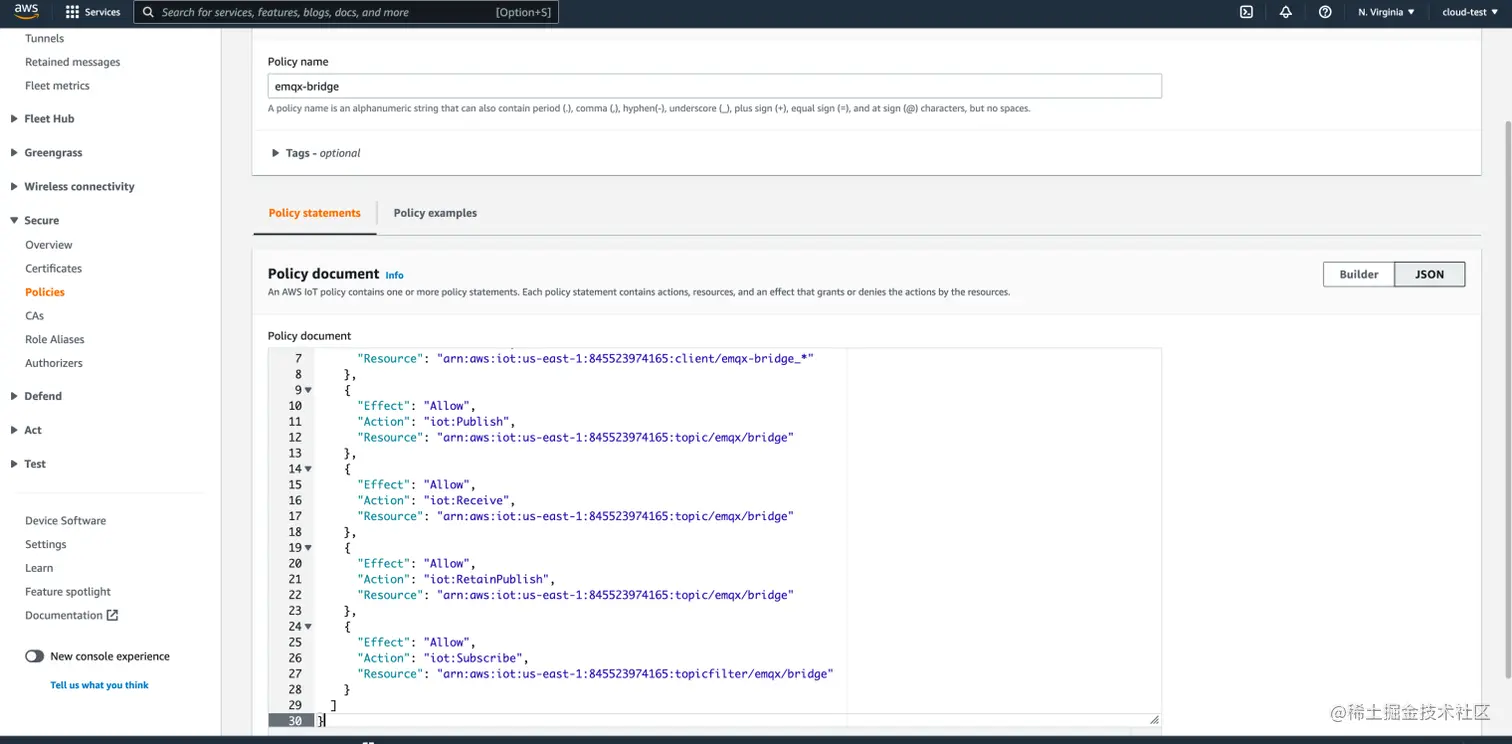Select Policies in the sidebar
Image resolution: width=1512 pixels, height=744 pixels.
[45, 292]
